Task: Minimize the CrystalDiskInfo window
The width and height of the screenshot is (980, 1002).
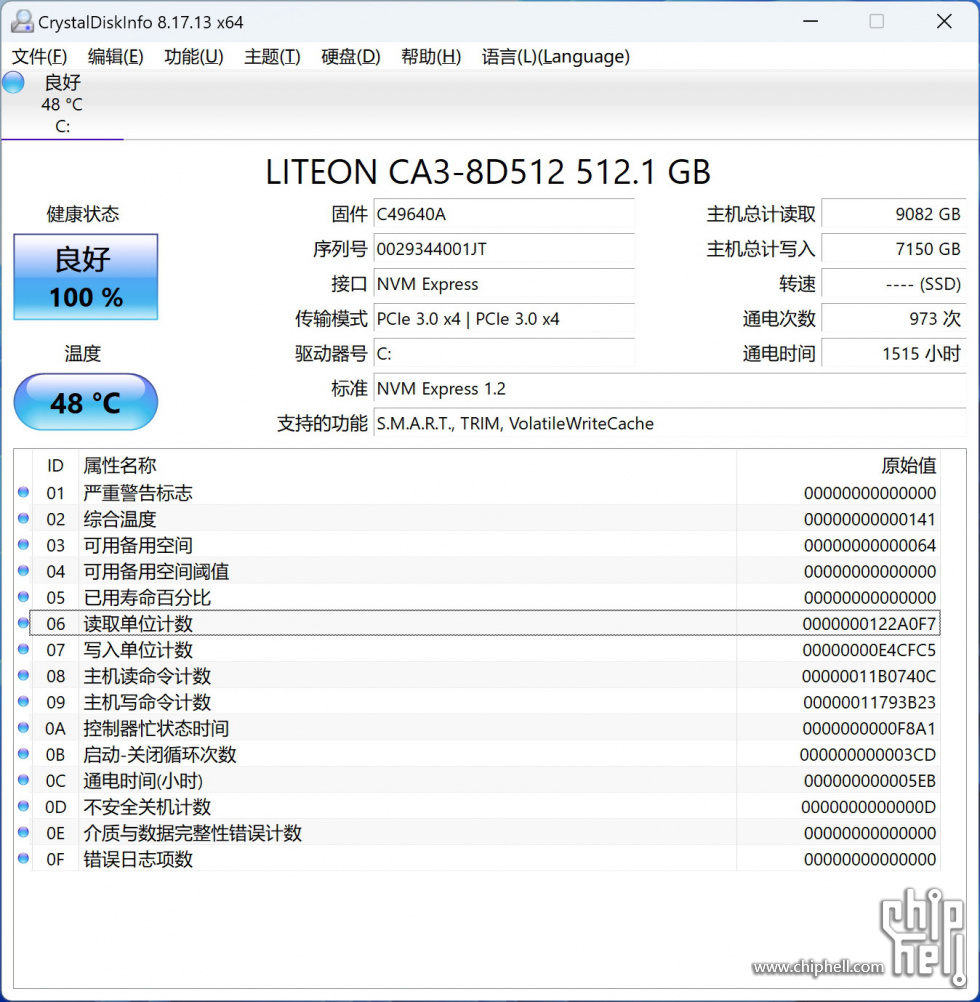Action: pos(811,22)
